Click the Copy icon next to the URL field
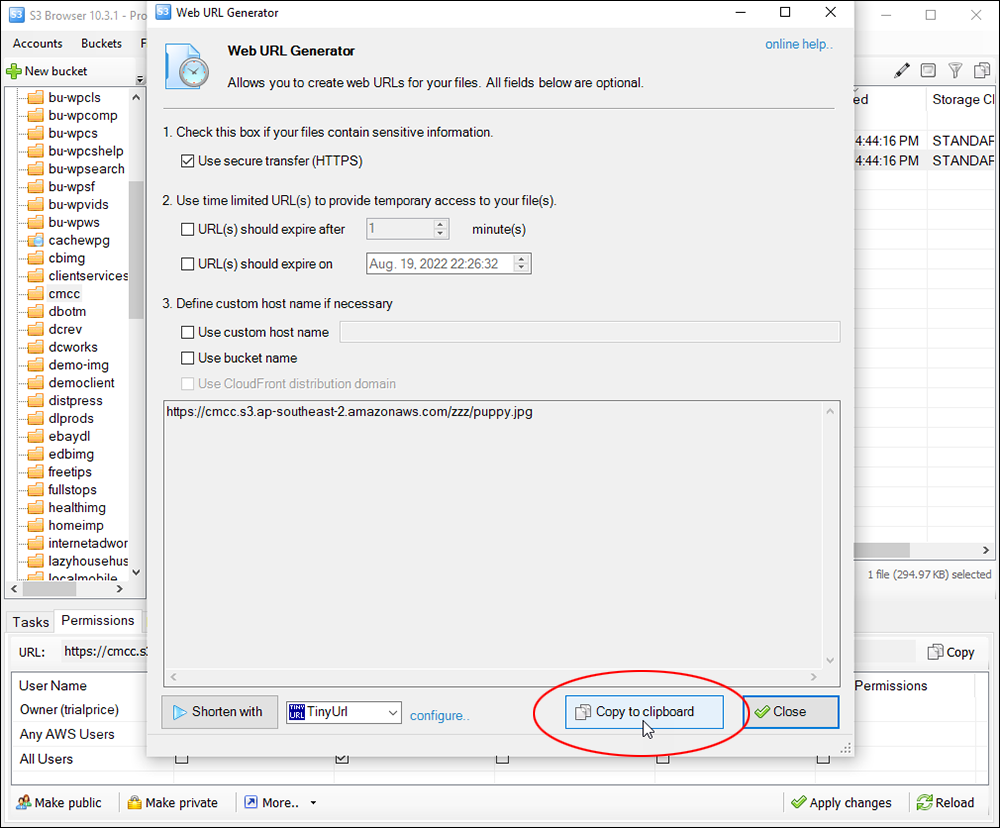This screenshot has height=828, width=1000. pos(935,652)
